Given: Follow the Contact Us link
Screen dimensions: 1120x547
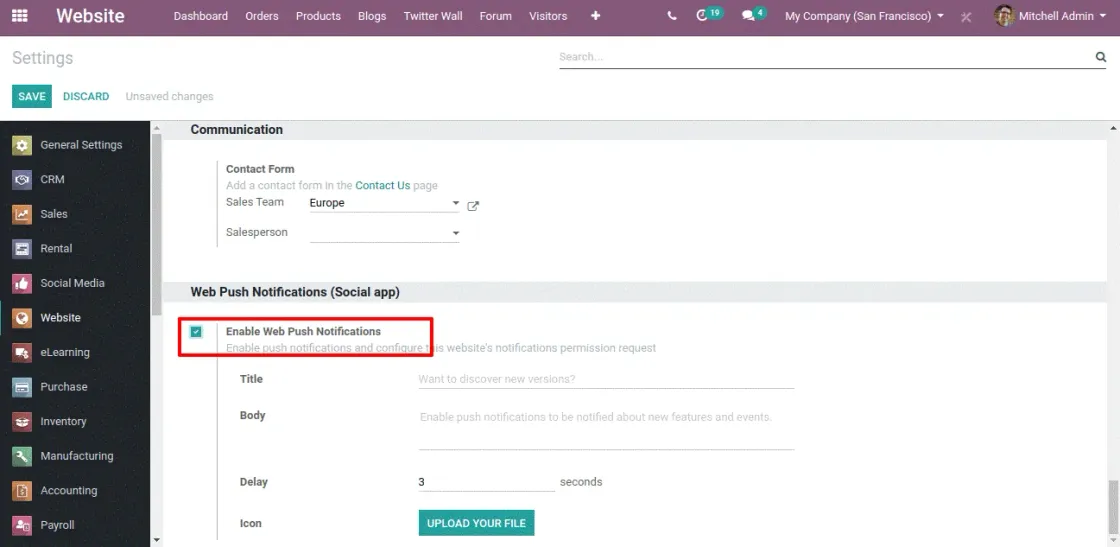Looking at the screenshot, I should [x=383, y=185].
